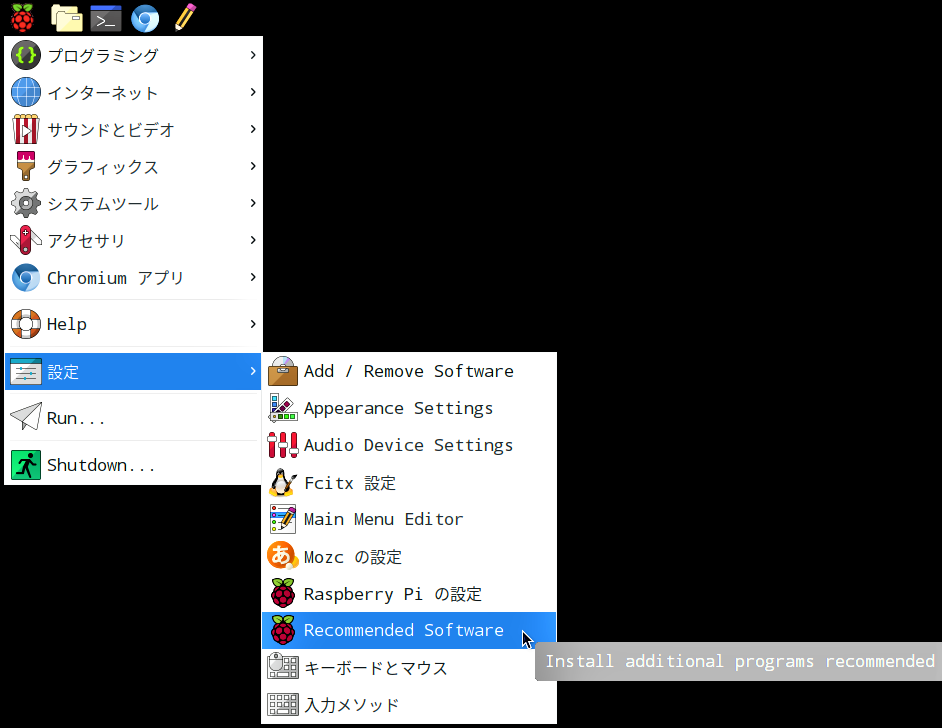Expand the インターネット submenu arrow
Image resolution: width=942 pixels, height=728 pixels.
(253, 92)
